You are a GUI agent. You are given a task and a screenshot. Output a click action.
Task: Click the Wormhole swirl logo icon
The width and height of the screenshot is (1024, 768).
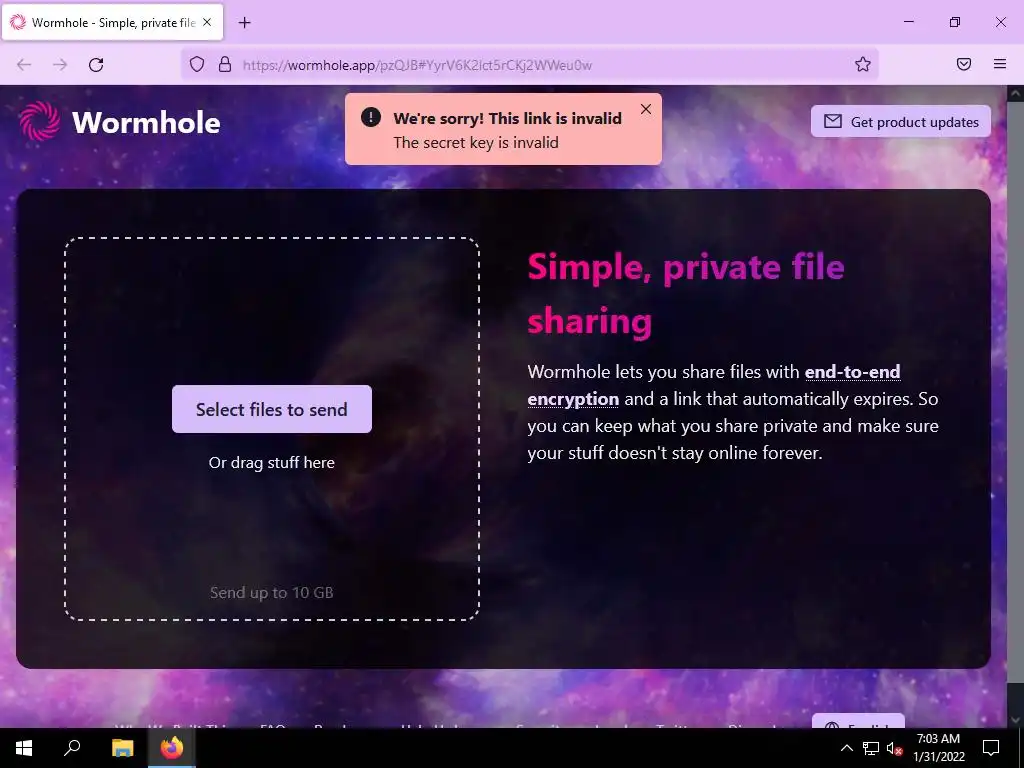click(39, 121)
